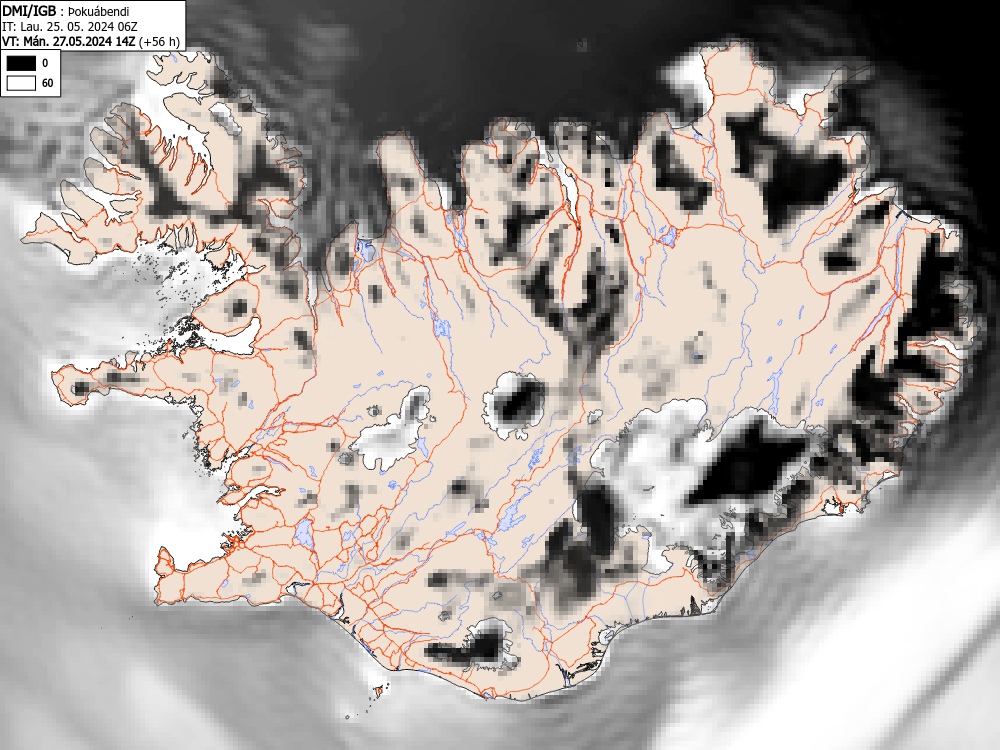Click the 'VT: Mán. 27.05.2024 14Z (+56 h)' line
The width and height of the screenshot is (1000, 750).
91,42
